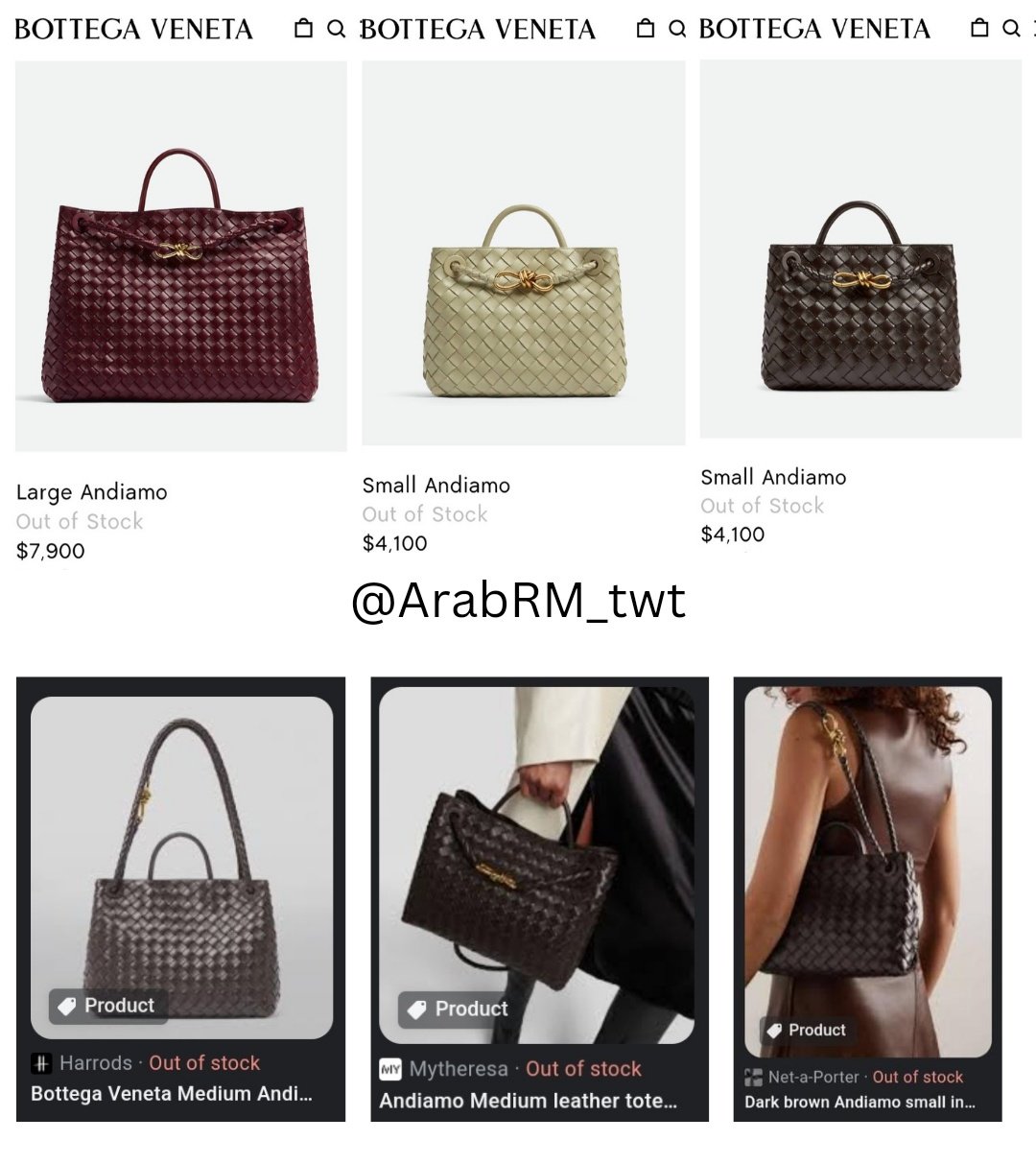Click the first BOTTEGA VENETA logo
The width and height of the screenshot is (1036, 1164).
click(x=133, y=30)
